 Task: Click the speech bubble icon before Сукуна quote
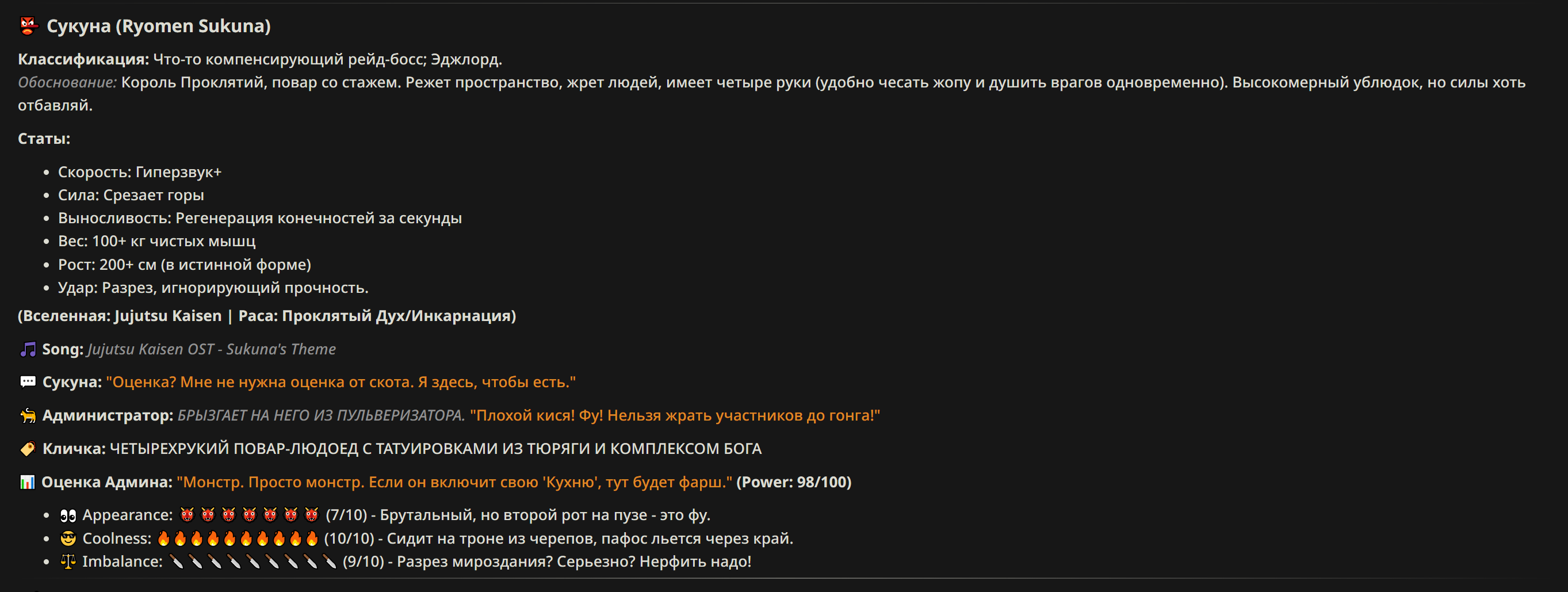point(28,382)
